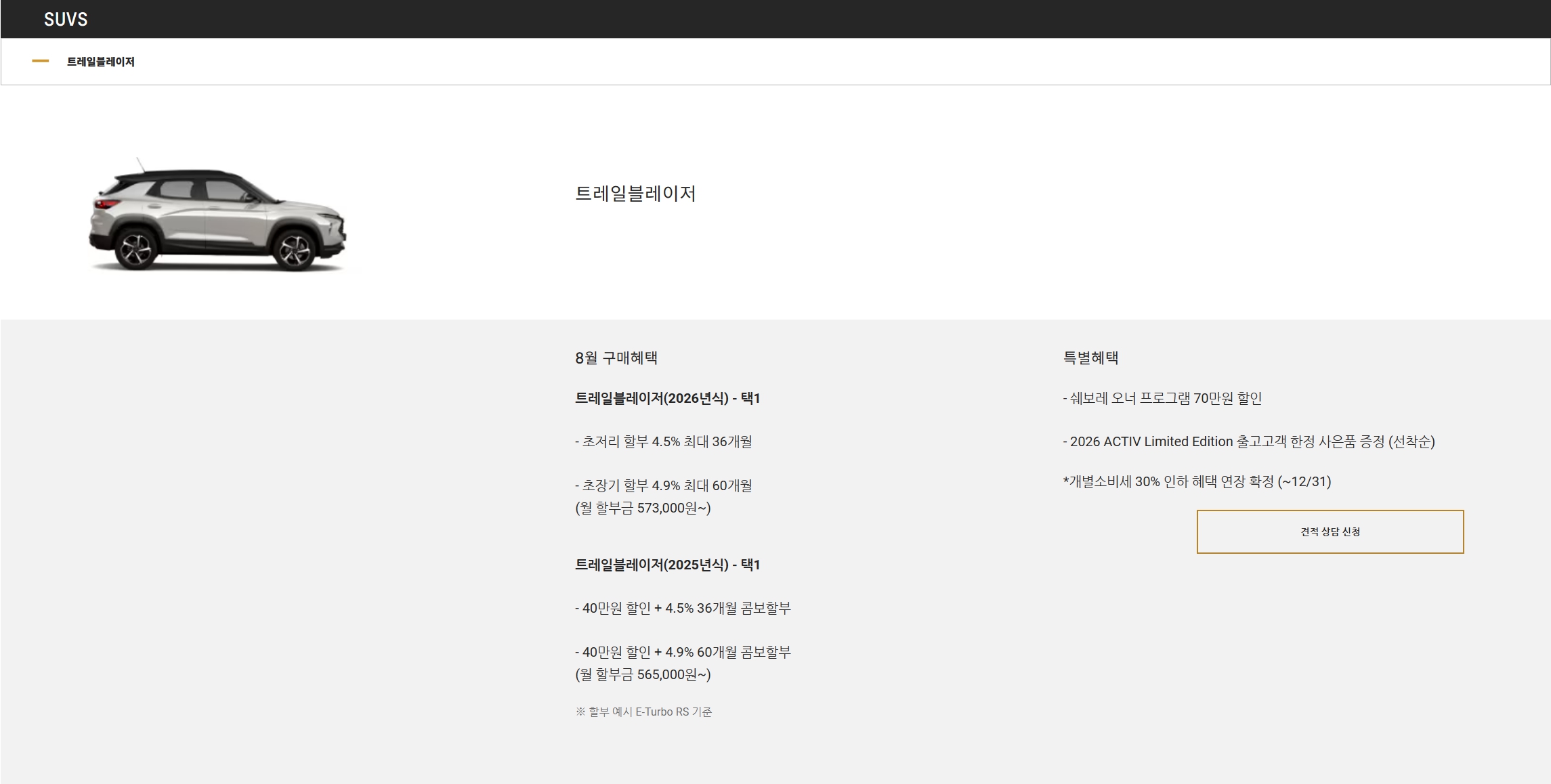
Task: Click the E-Turbo RS 기준 footnote
Action: (643, 712)
